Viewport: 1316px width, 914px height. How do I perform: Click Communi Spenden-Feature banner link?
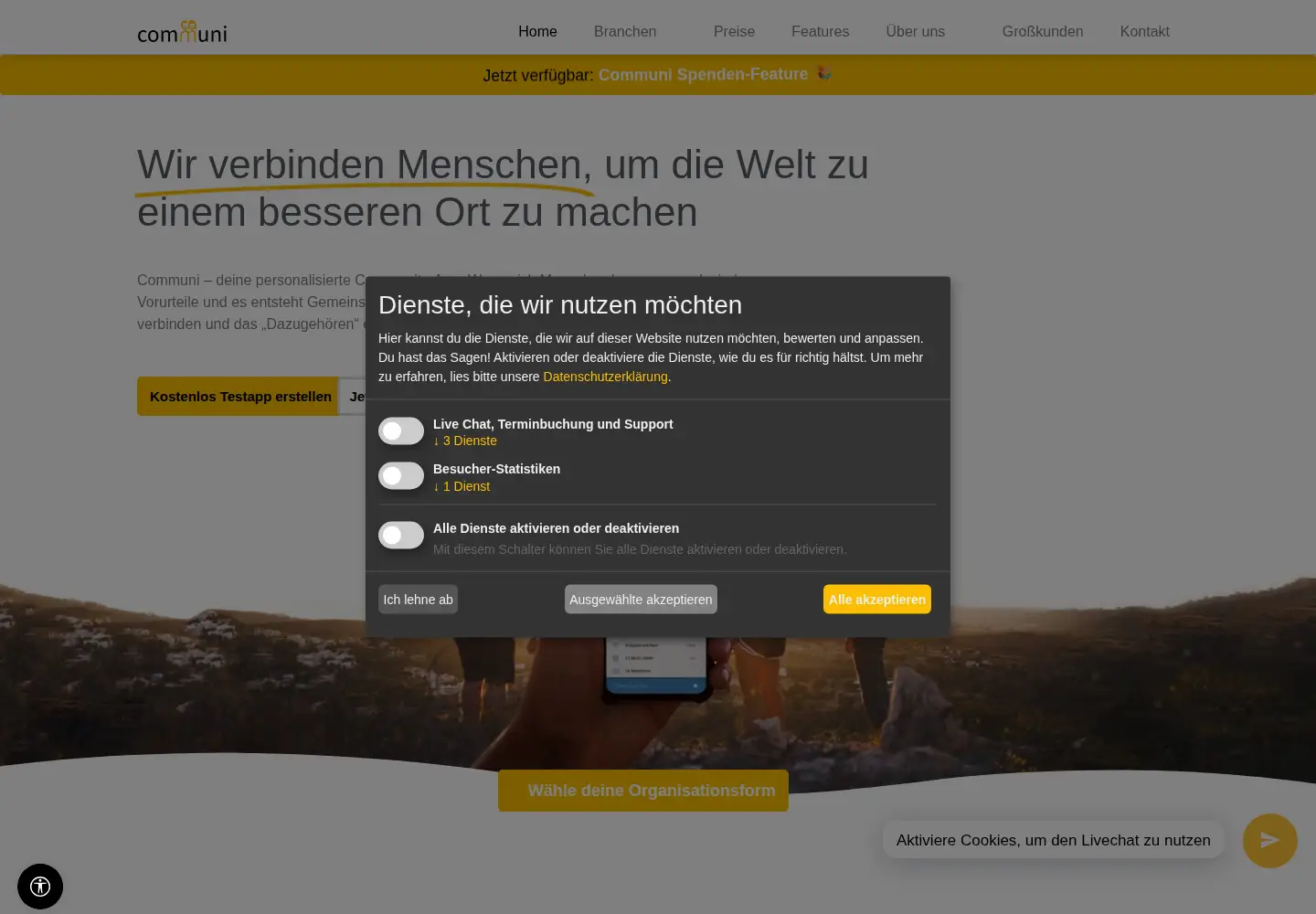[x=704, y=74]
